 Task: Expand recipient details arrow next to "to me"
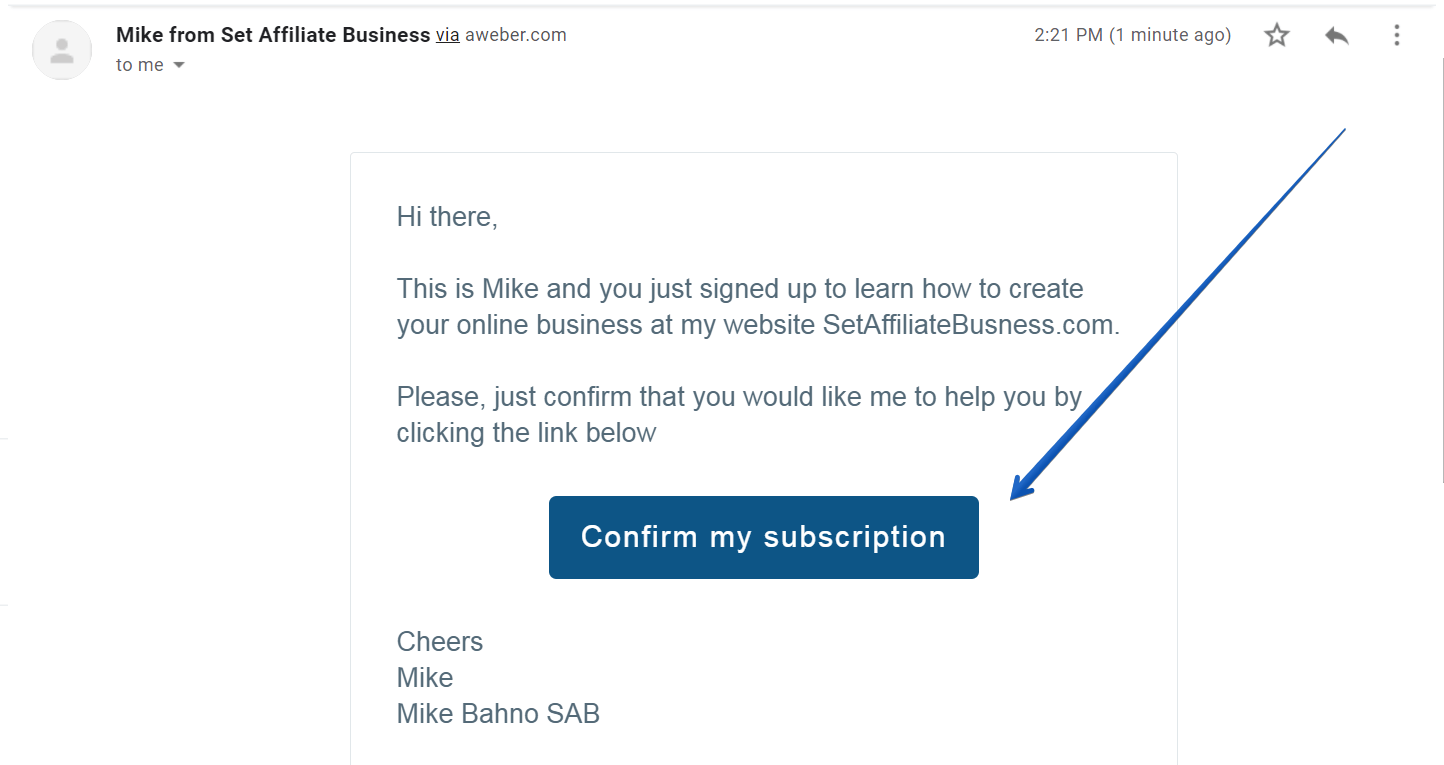point(179,65)
